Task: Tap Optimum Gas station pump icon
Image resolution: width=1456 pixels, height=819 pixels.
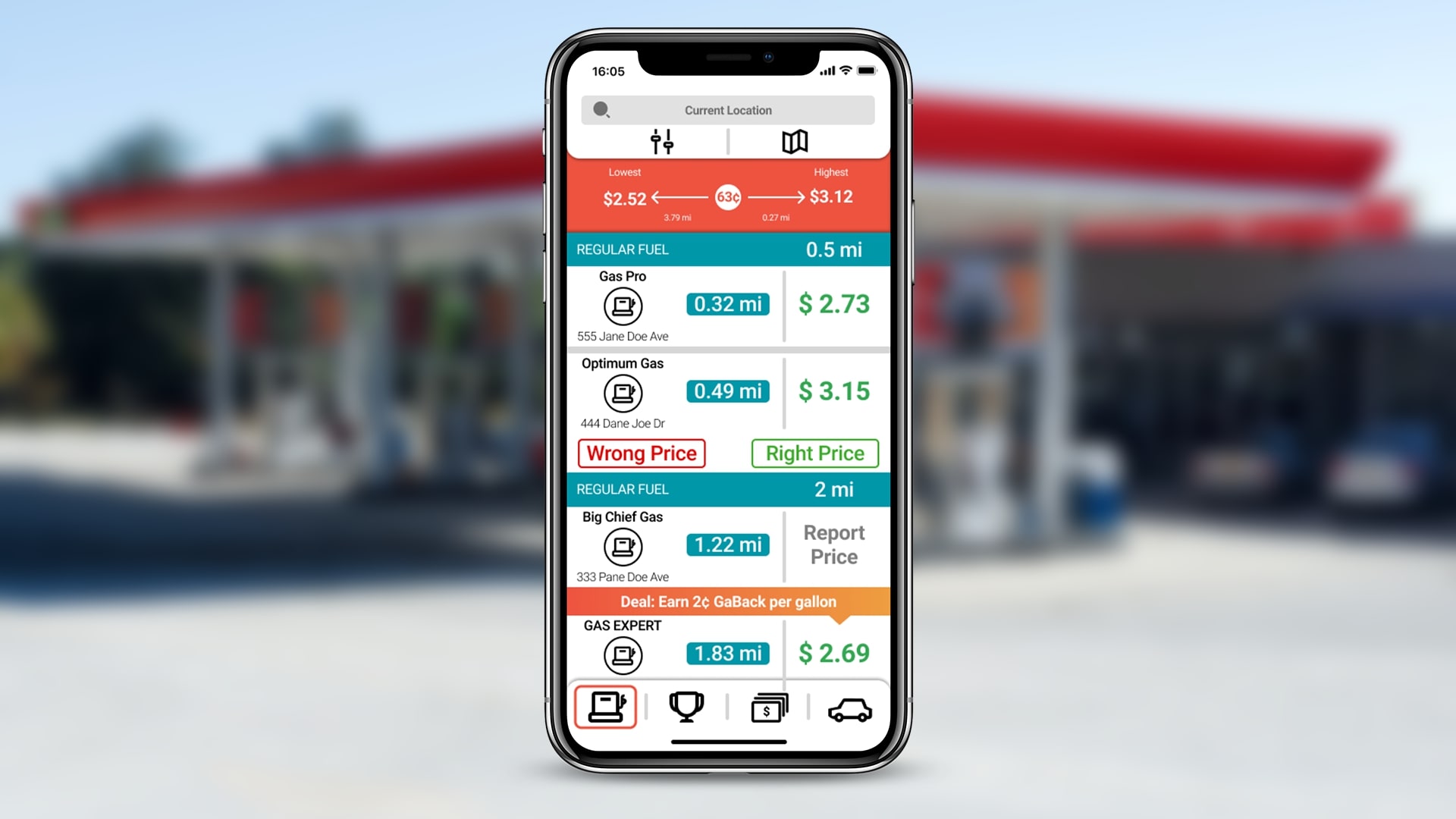Action: (x=621, y=392)
